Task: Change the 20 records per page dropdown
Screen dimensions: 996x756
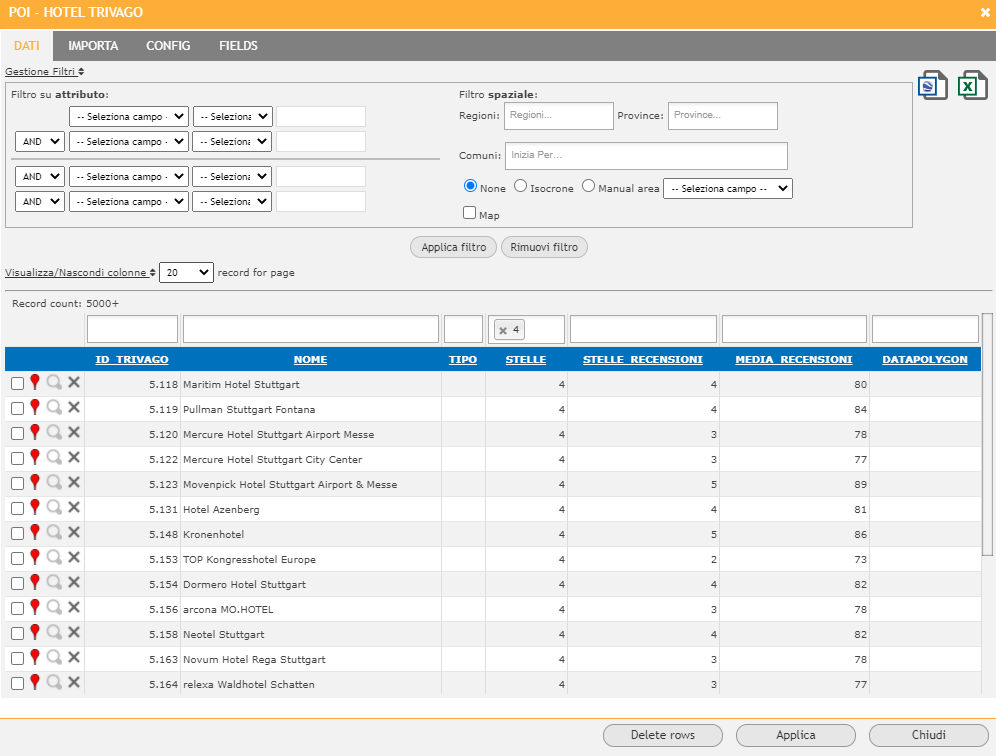Action: 186,273
